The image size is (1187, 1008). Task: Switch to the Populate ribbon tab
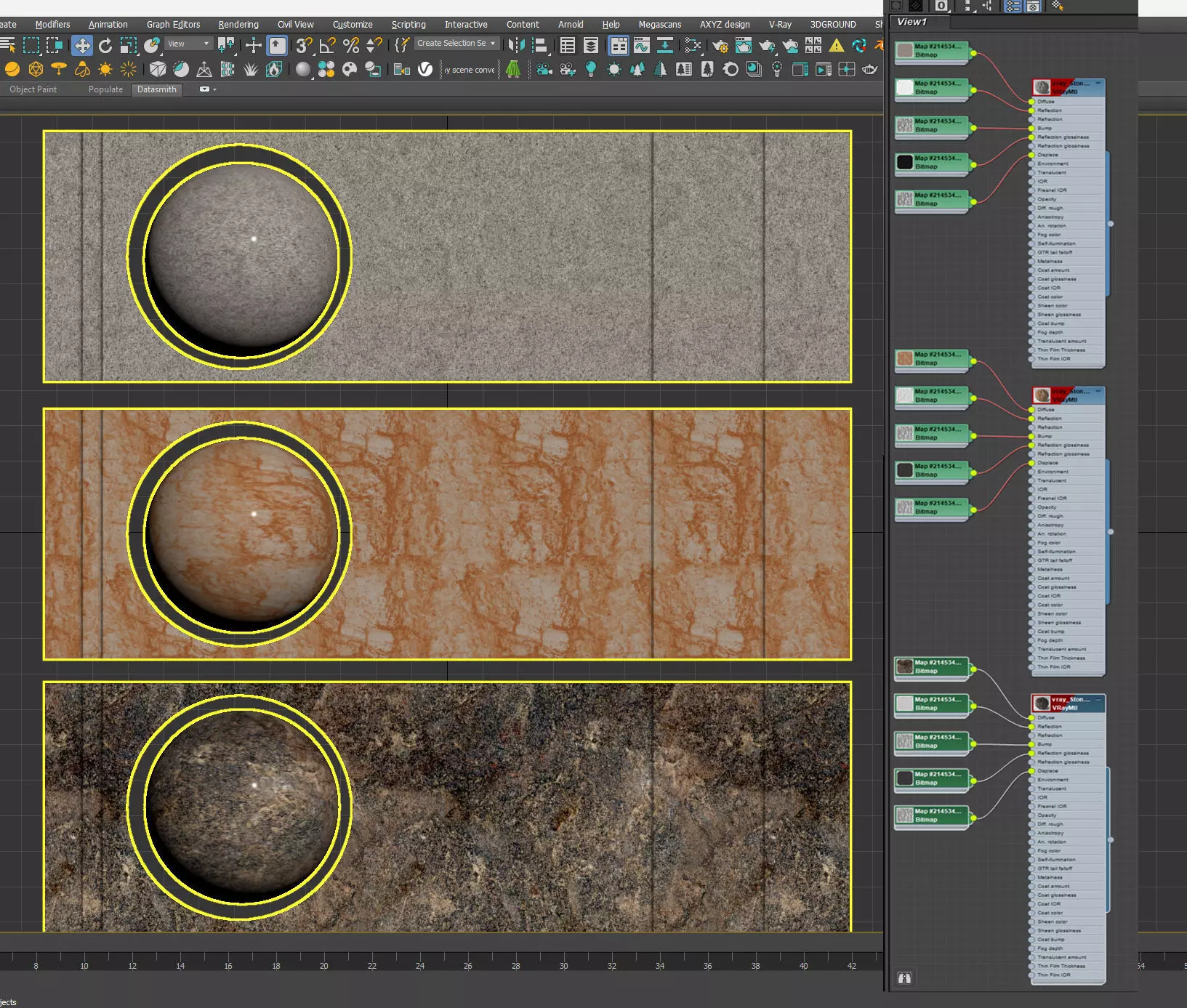(105, 89)
